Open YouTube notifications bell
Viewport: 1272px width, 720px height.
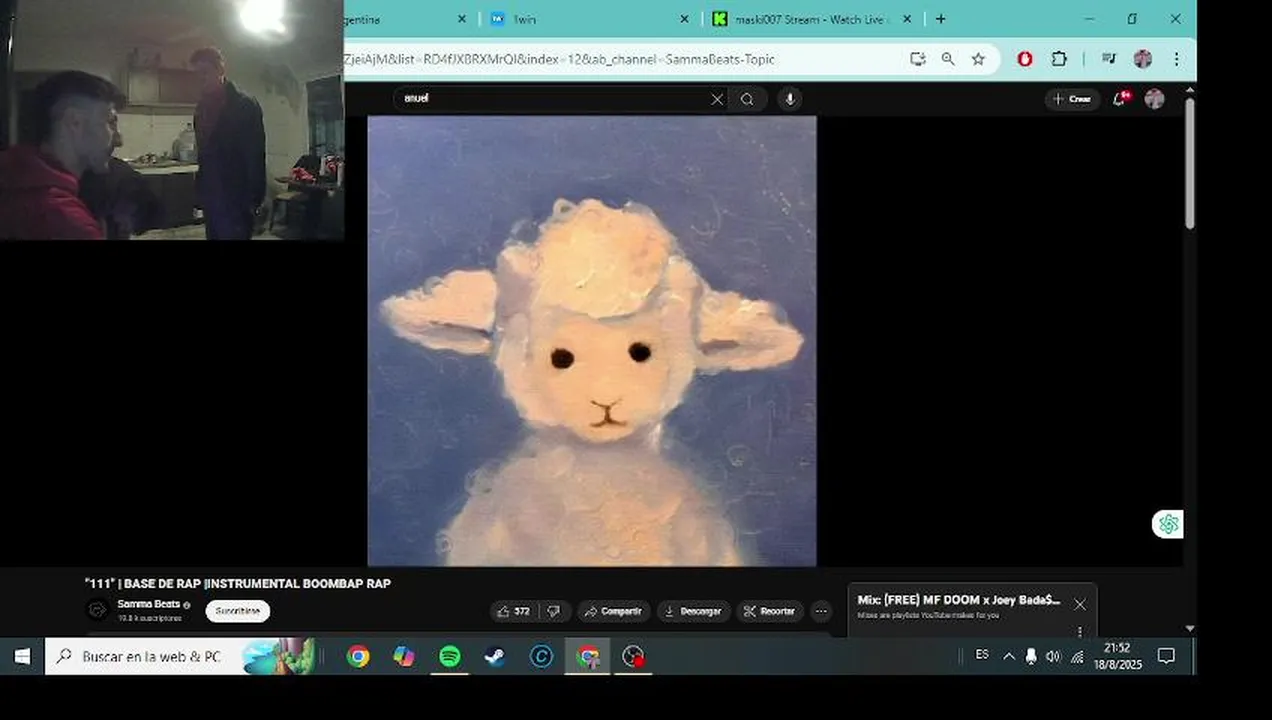[1121, 98]
